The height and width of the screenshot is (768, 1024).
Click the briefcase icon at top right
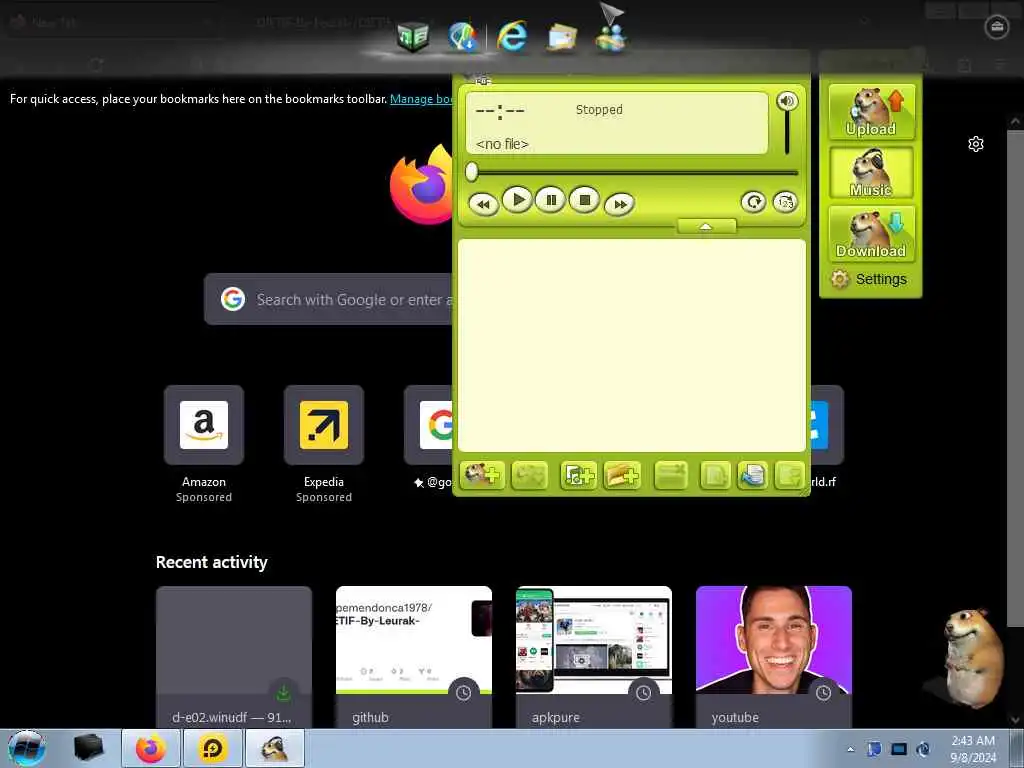(x=997, y=27)
